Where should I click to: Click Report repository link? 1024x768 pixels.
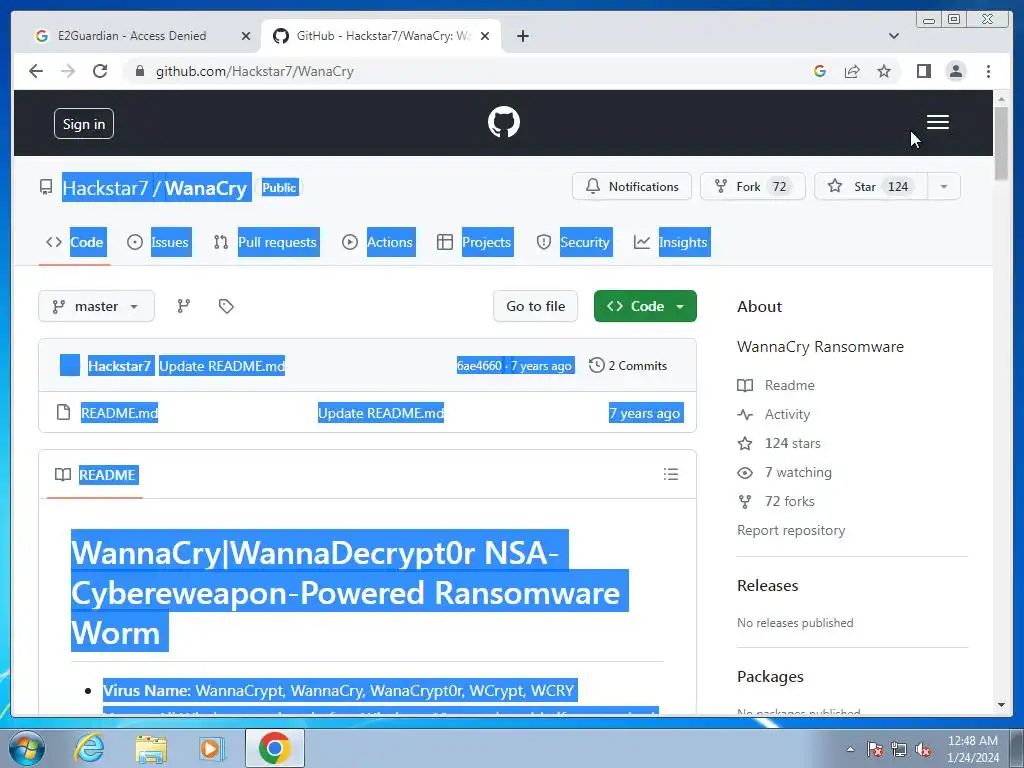tap(791, 530)
